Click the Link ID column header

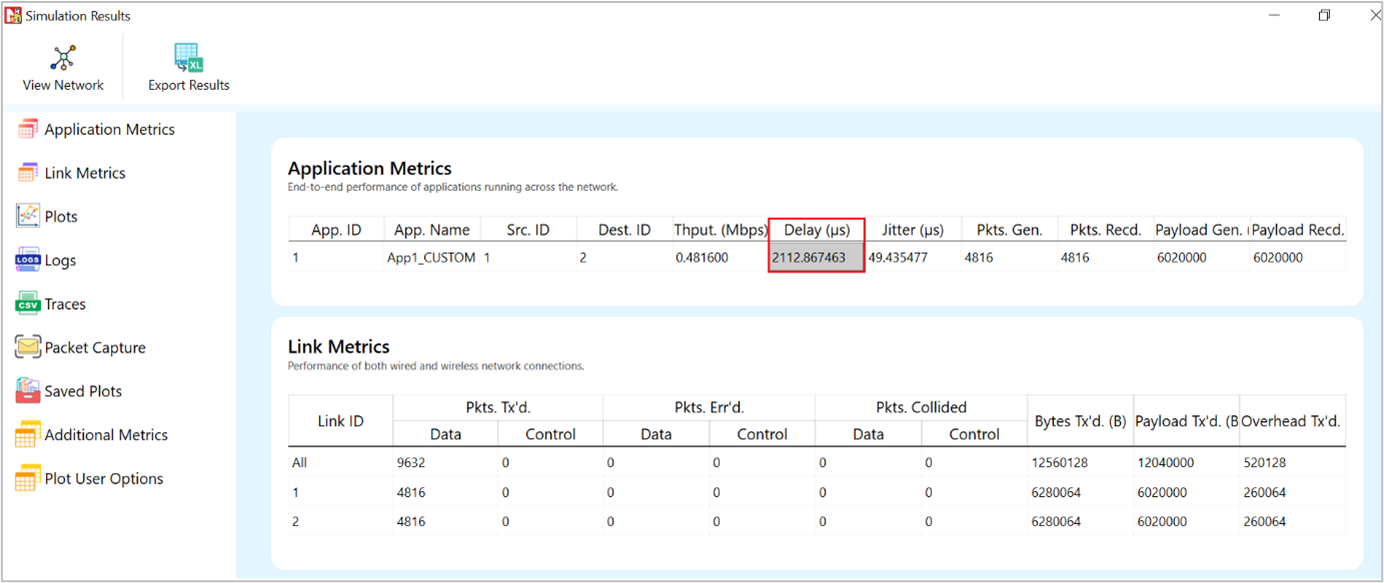click(340, 421)
